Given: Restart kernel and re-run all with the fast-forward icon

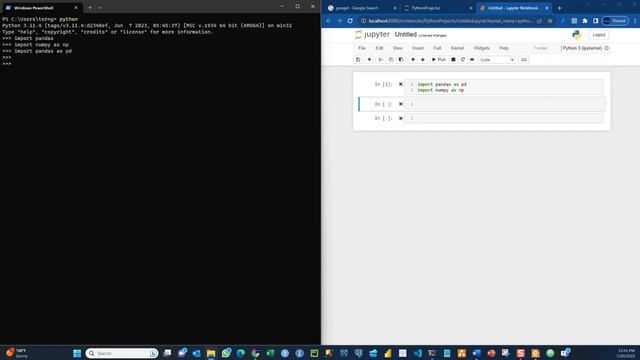Looking at the screenshot, I should [x=472, y=60].
